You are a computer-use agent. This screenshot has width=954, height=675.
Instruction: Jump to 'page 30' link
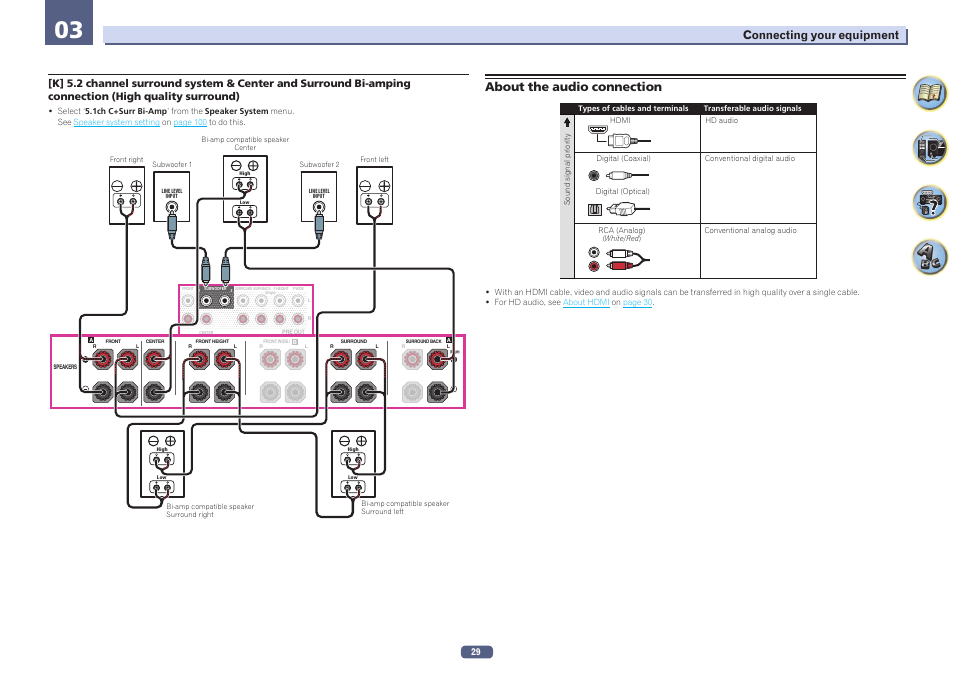[637, 303]
